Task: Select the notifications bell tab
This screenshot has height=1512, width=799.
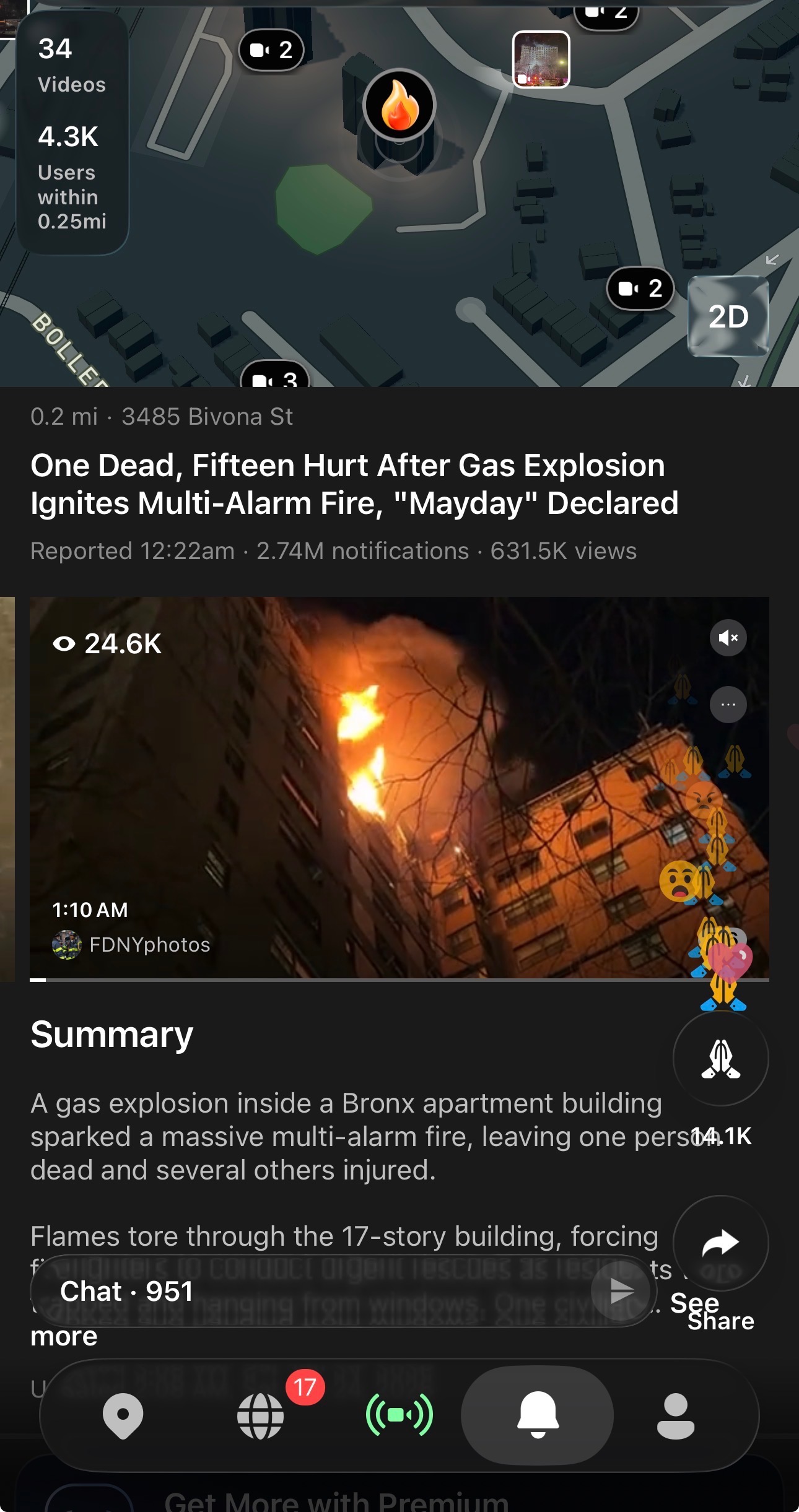Action: click(538, 1415)
